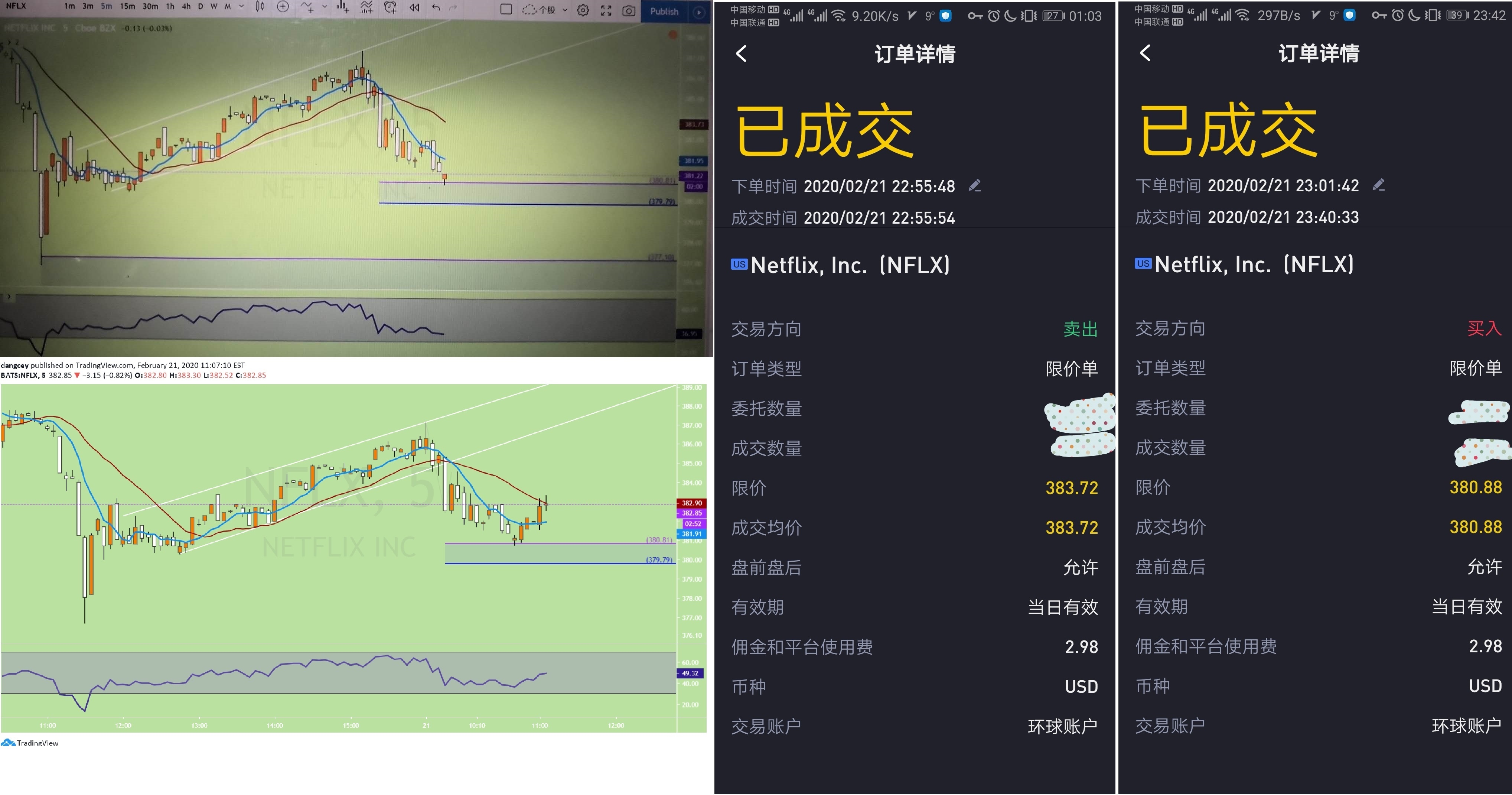The image size is (1512, 795).
Task: Click the 买入 trade direction value
Action: (1485, 328)
